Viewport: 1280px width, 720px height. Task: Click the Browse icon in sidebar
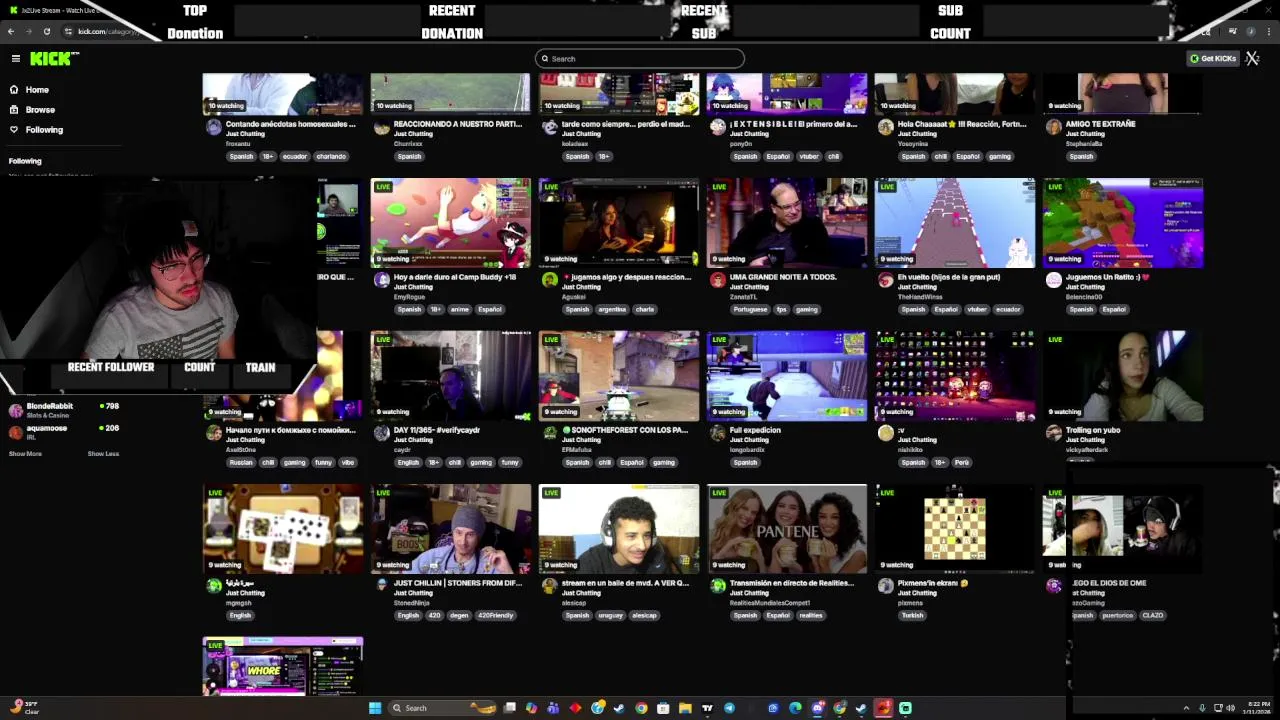click(x=14, y=110)
